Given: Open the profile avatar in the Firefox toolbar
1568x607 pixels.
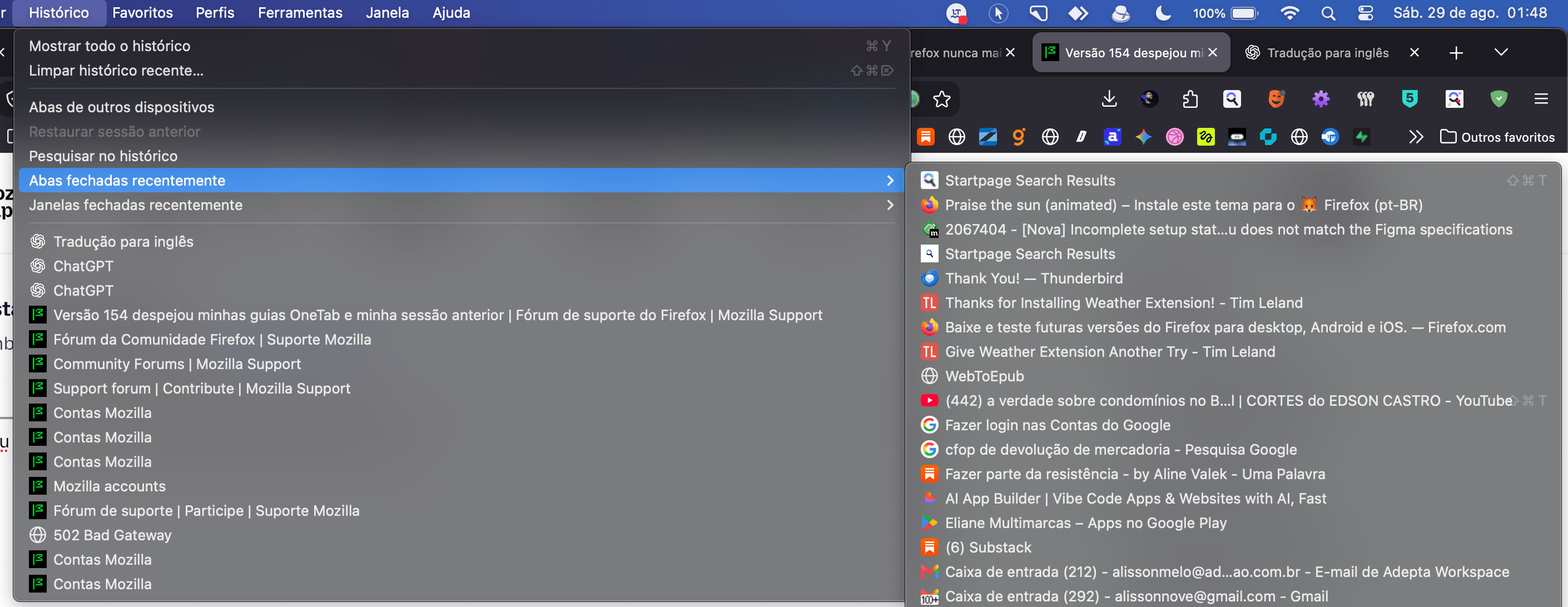Looking at the screenshot, I should (1149, 98).
